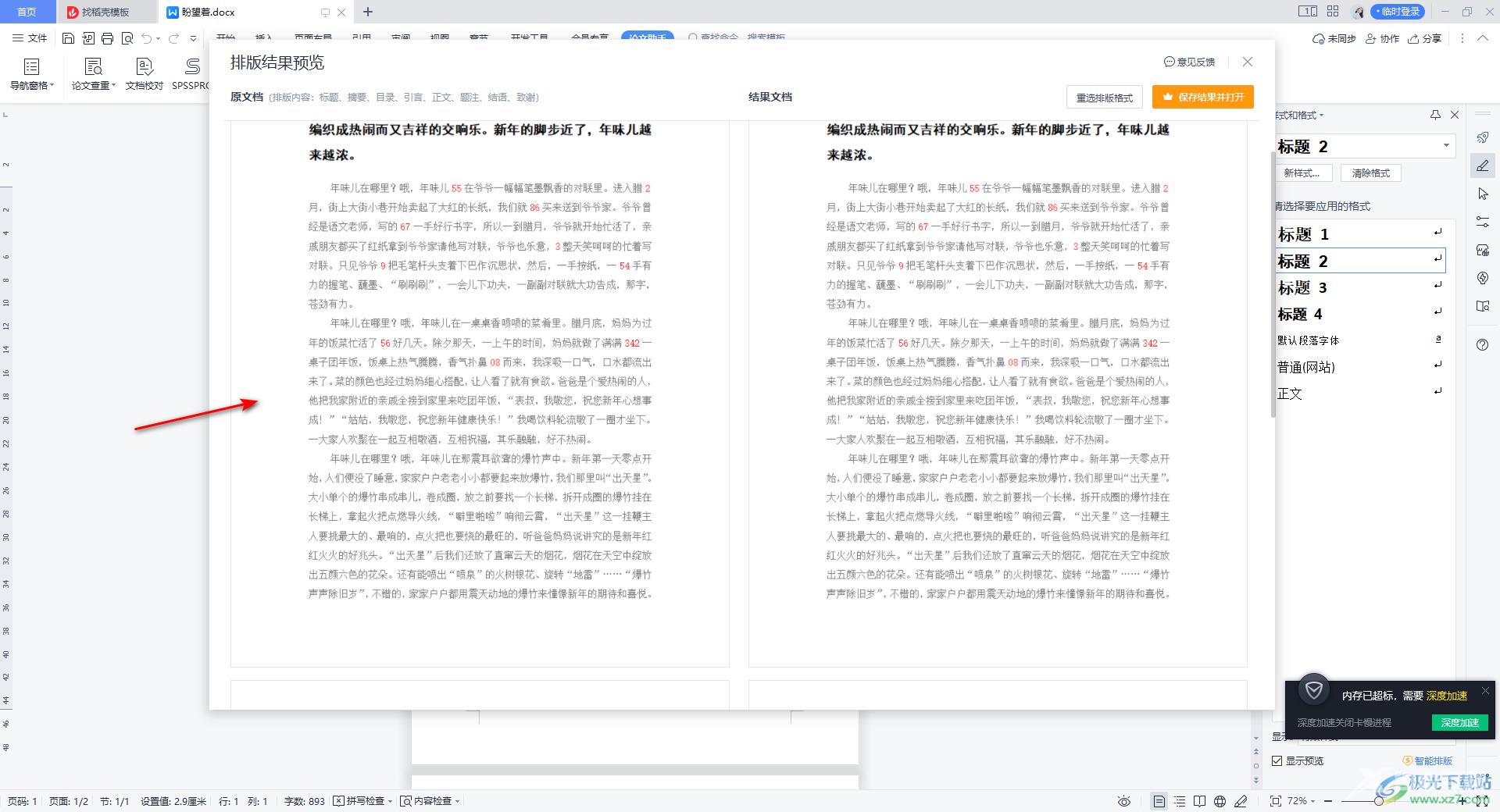1500x812 pixels.
Task: Click the writing mode pen icon in status bar
Action: [x=1241, y=801]
